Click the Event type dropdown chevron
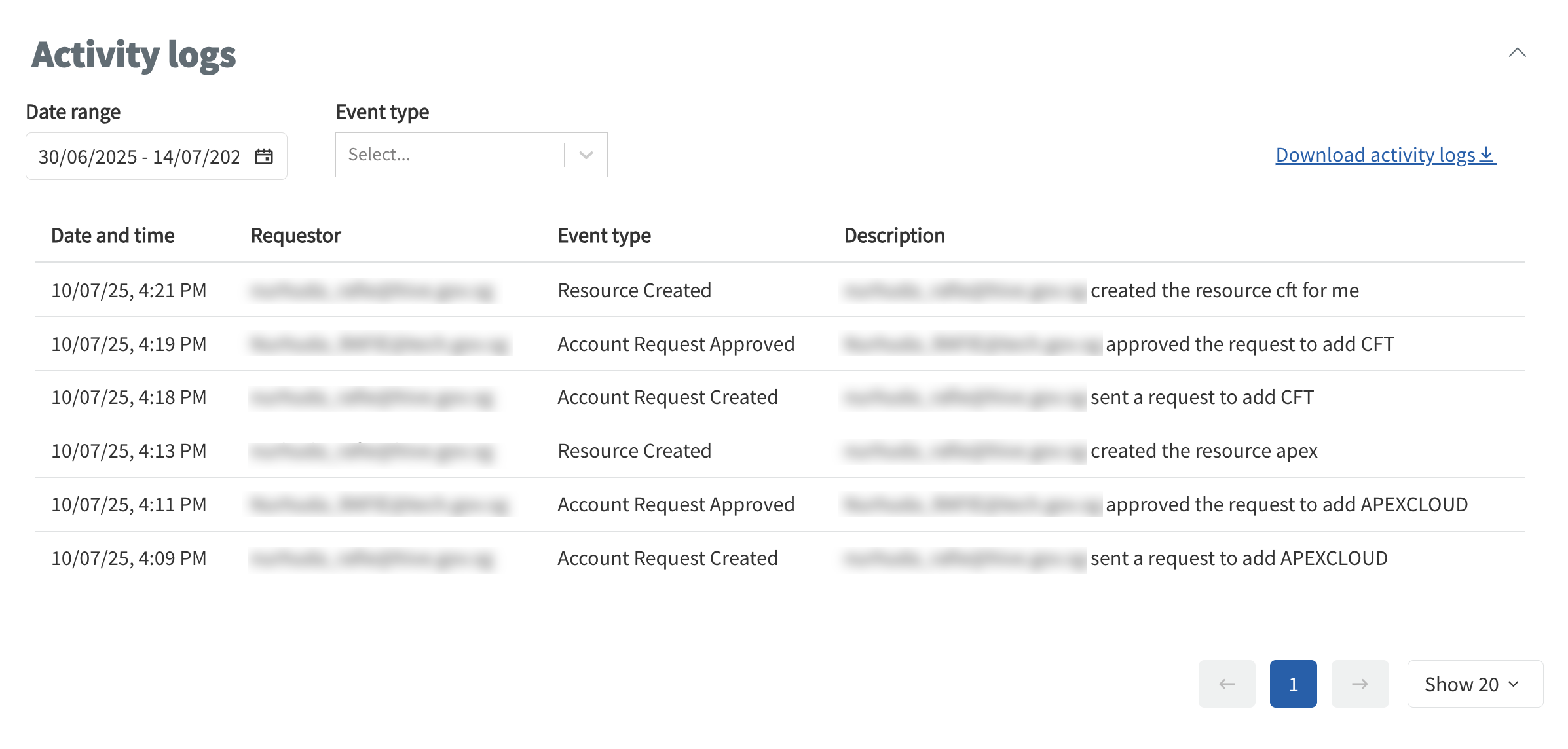1568x749 pixels. [585, 155]
